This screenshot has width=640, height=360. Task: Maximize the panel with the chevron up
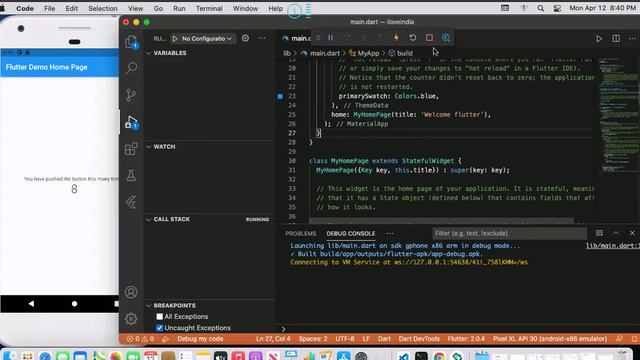point(616,233)
